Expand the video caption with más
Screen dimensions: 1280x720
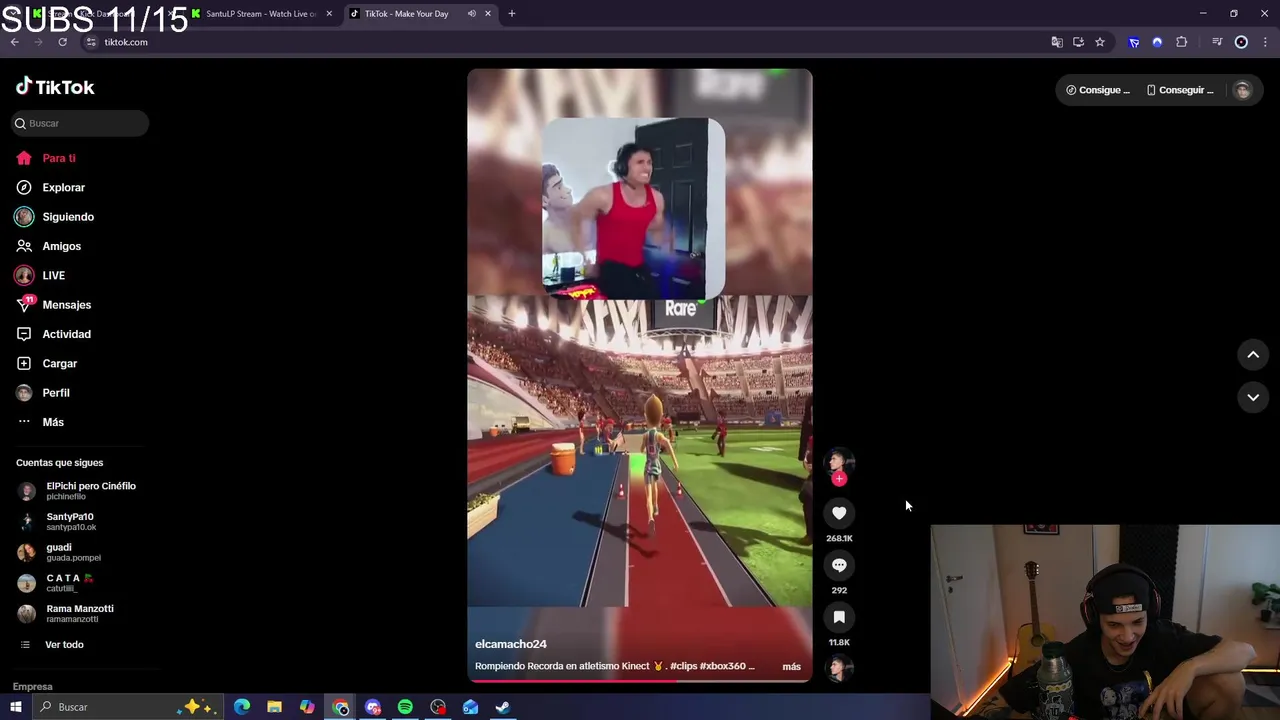(791, 666)
